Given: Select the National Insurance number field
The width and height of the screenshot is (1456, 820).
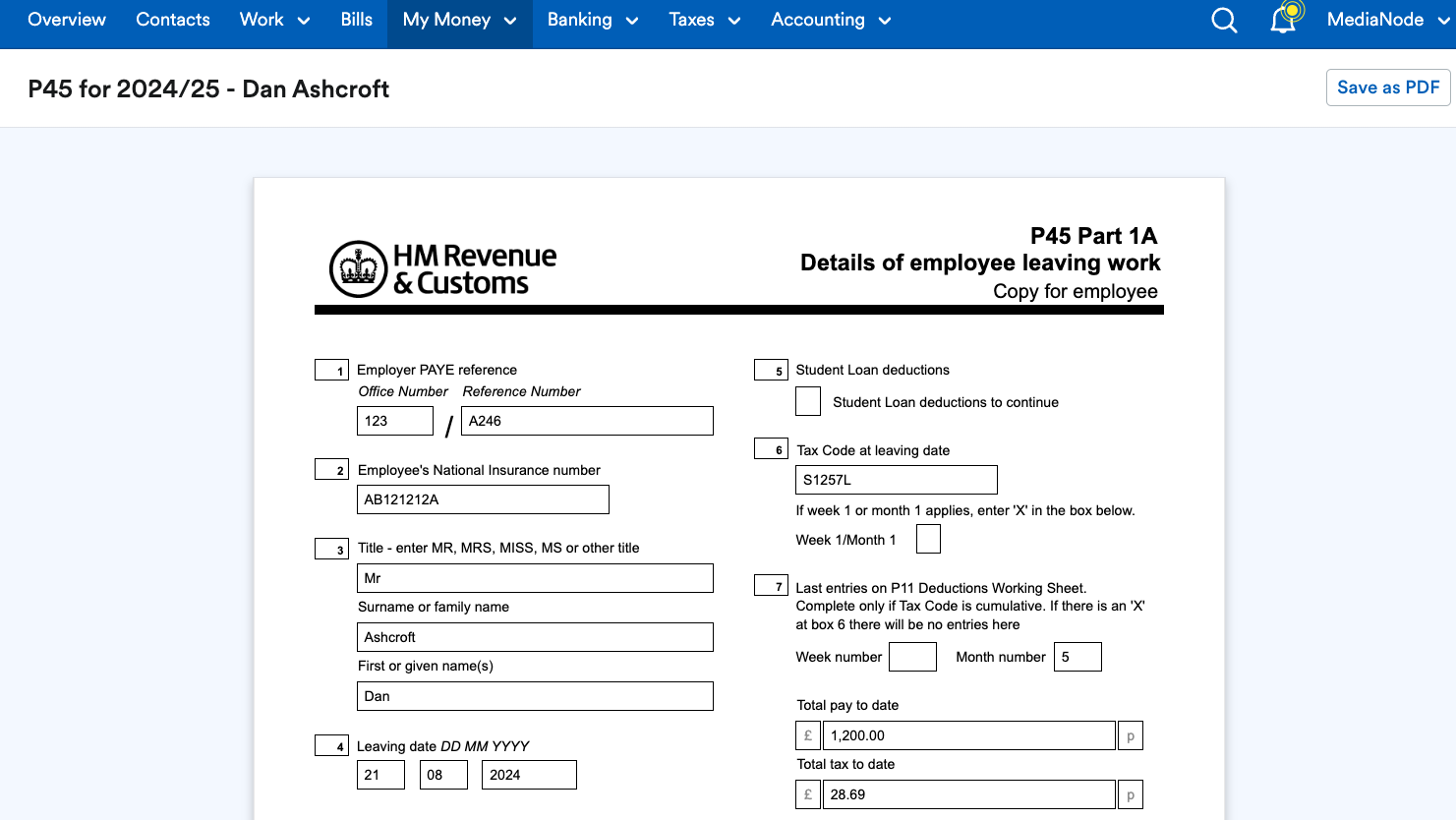Looking at the screenshot, I should point(483,499).
